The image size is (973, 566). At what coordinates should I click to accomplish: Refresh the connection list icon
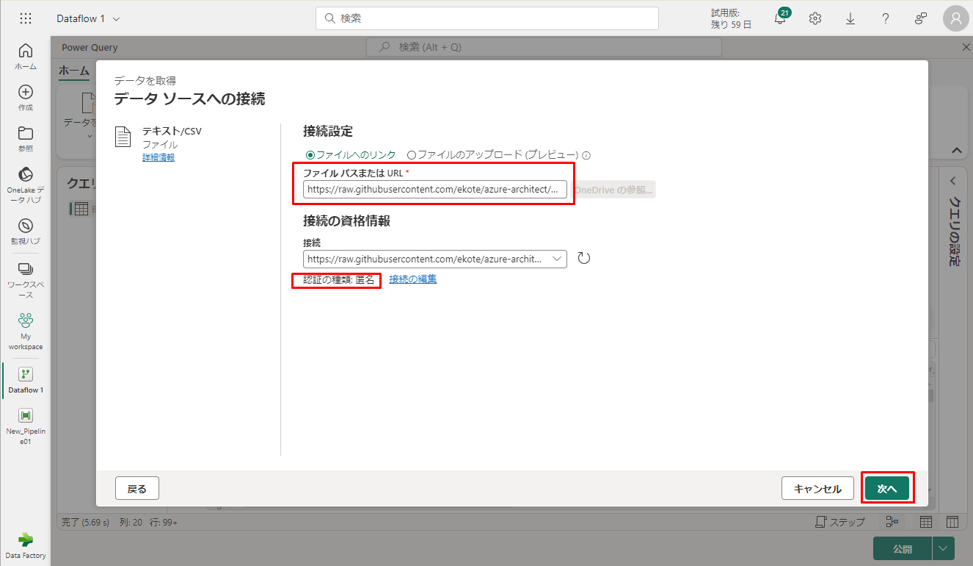click(x=584, y=258)
